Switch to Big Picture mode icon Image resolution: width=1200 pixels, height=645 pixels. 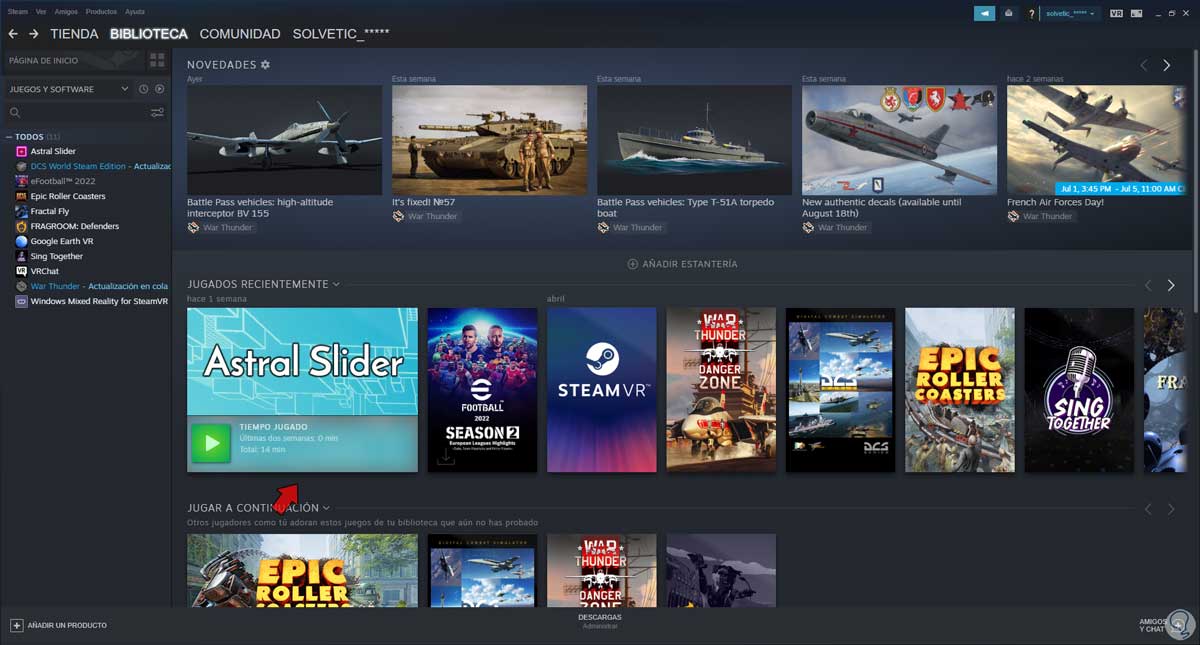[1135, 13]
